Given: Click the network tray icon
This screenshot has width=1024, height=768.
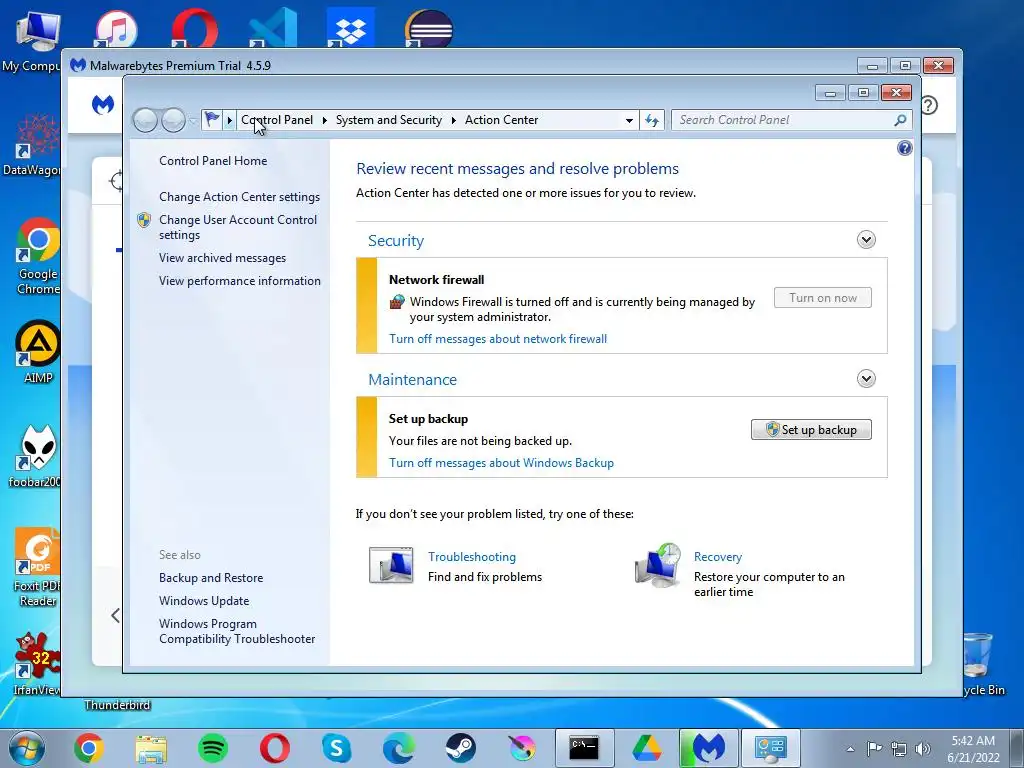Looking at the screenshot, I should tap(899, 749).
